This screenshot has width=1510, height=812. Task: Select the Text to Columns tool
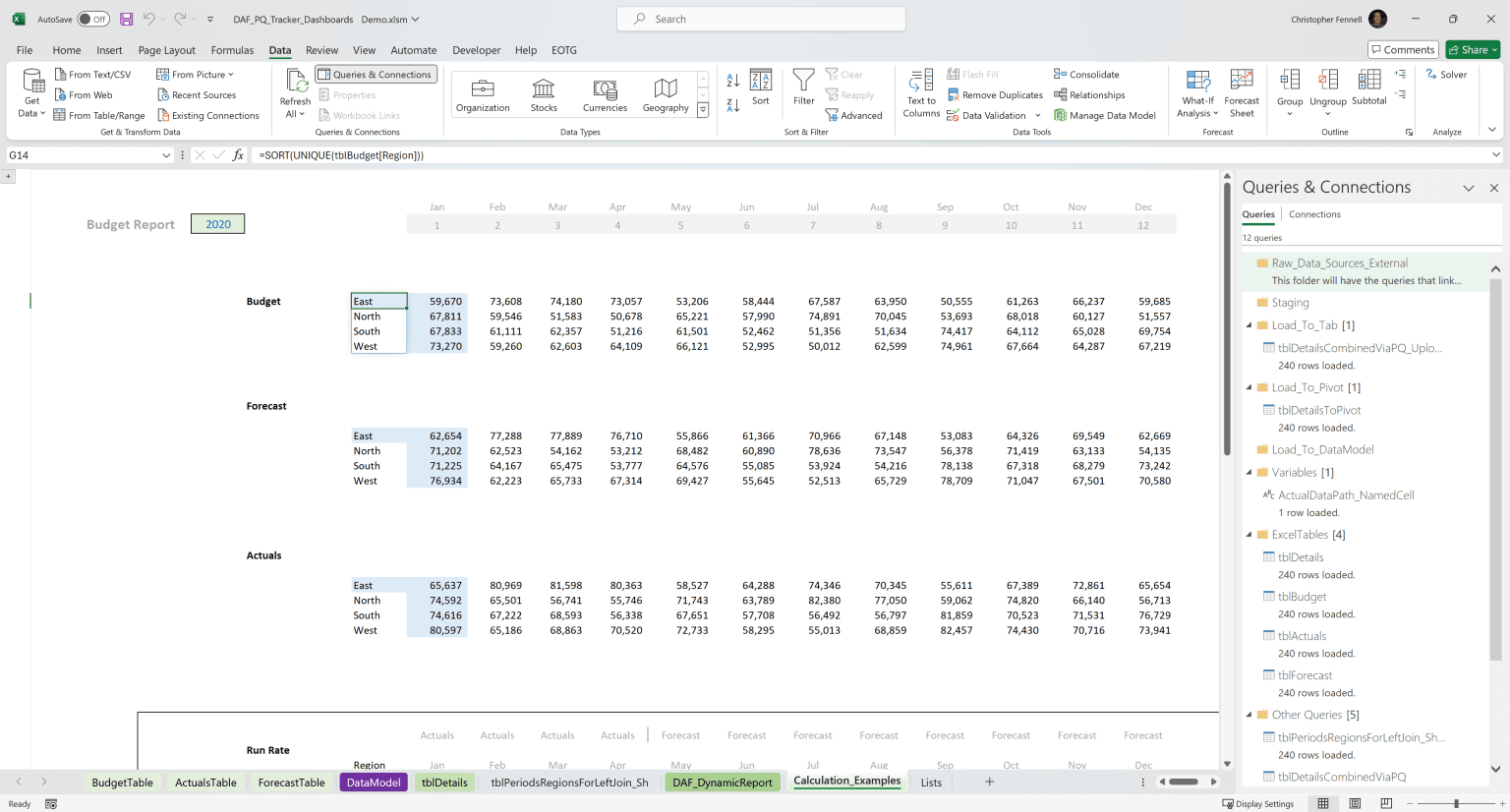click(920, 93)
